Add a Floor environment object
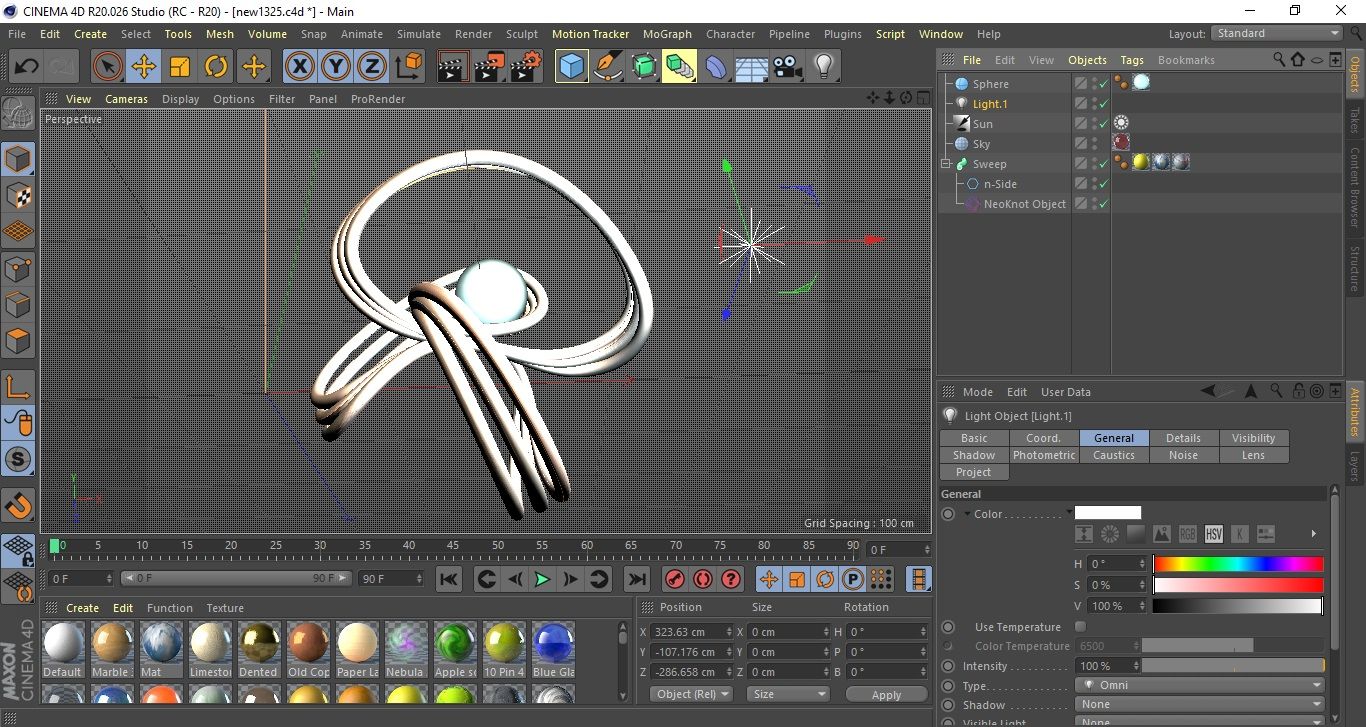The height and width of the screenshot is (727, 1366). coord(751,67)
